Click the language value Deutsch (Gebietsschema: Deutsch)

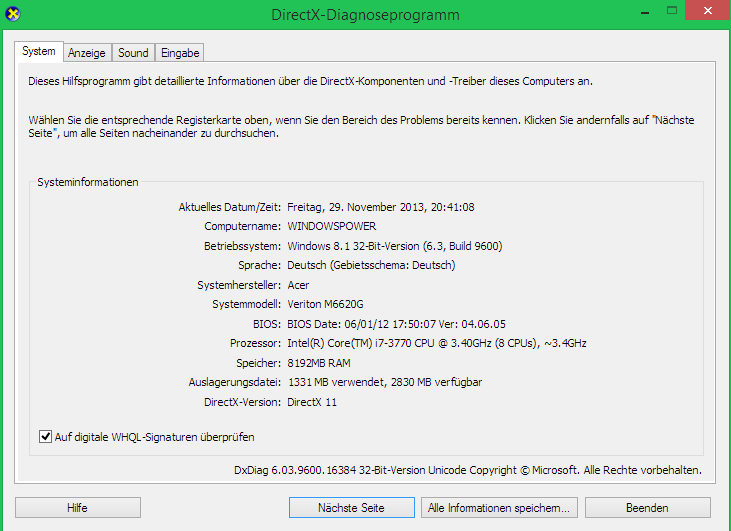pos(371,265)
